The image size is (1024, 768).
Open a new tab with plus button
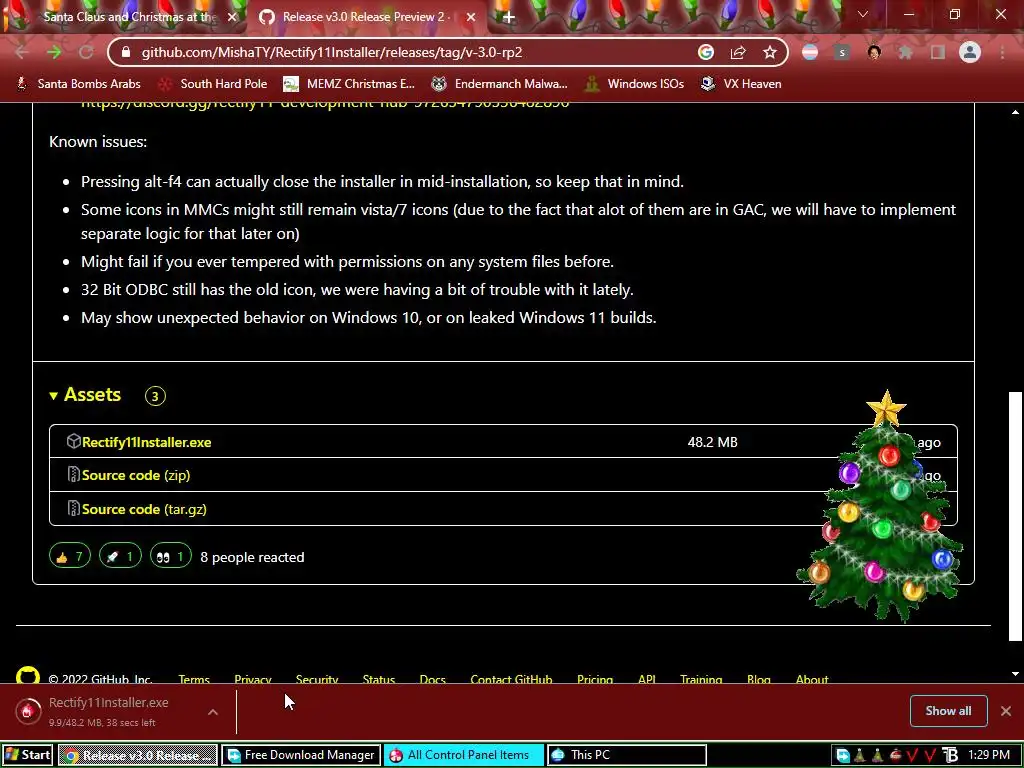point(509,17)
